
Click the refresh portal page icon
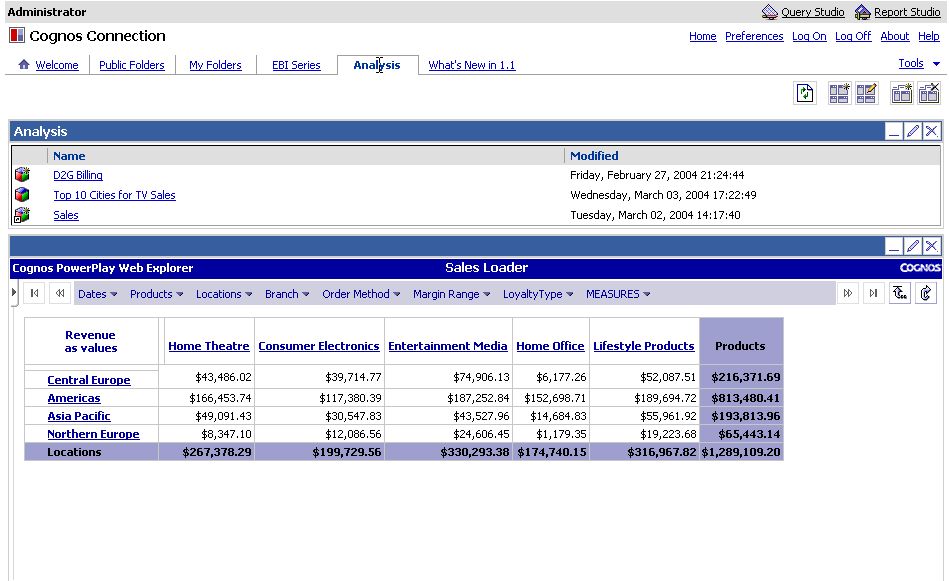pyautogui.click(x=804, y=93)
